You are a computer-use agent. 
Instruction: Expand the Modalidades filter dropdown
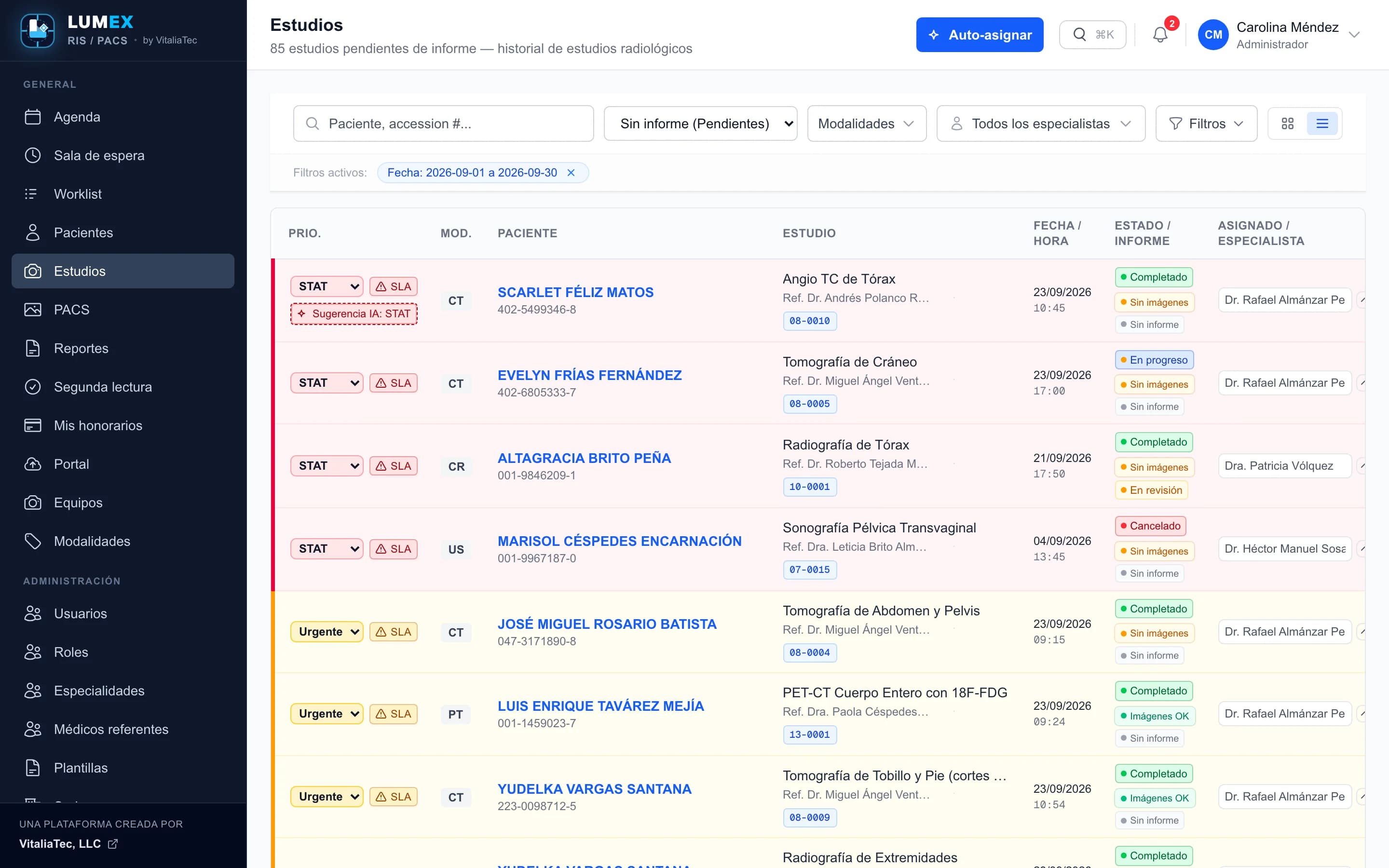coord(867,123)
